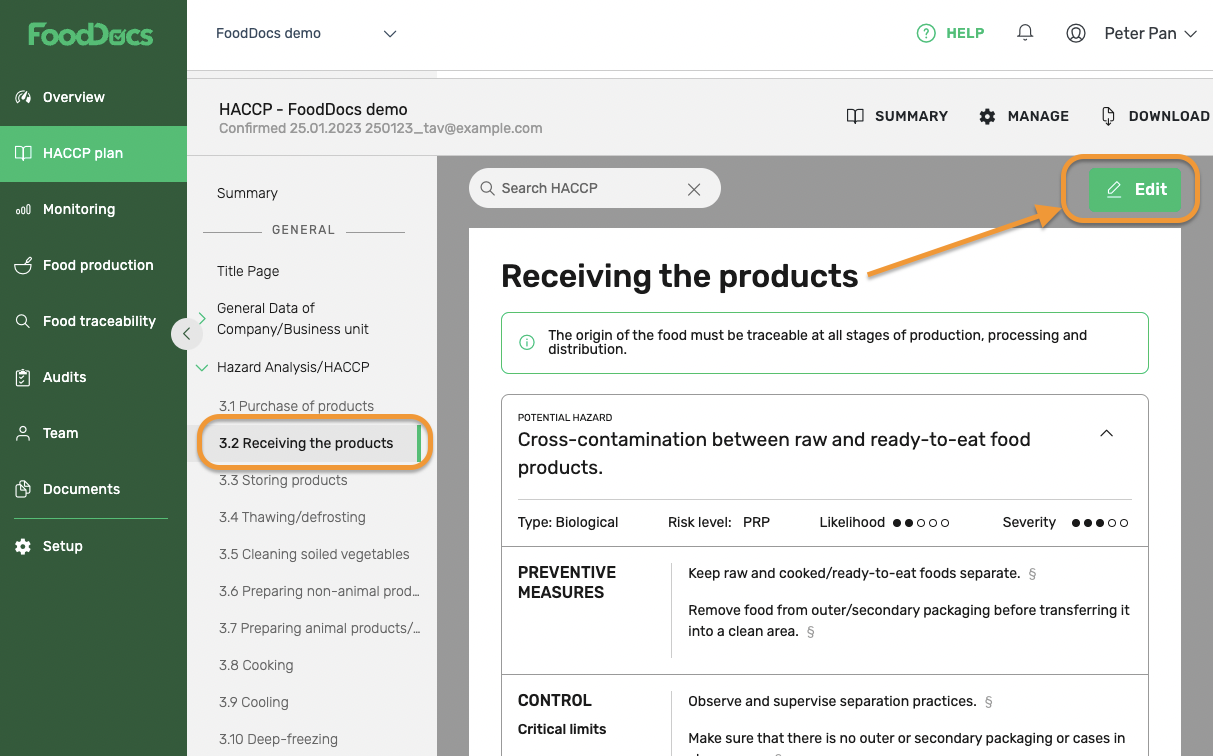1213x756 pixels.
Task: Click the Search HACCP field
Action: (x=594, y=188)
